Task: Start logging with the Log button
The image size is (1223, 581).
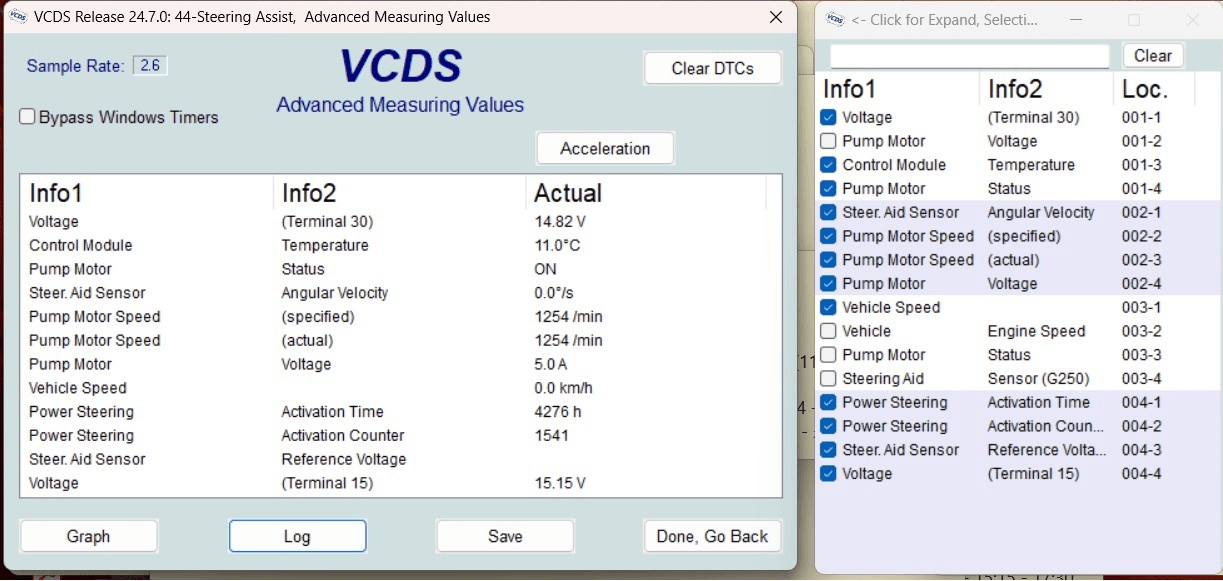Action: pos(297,536)
